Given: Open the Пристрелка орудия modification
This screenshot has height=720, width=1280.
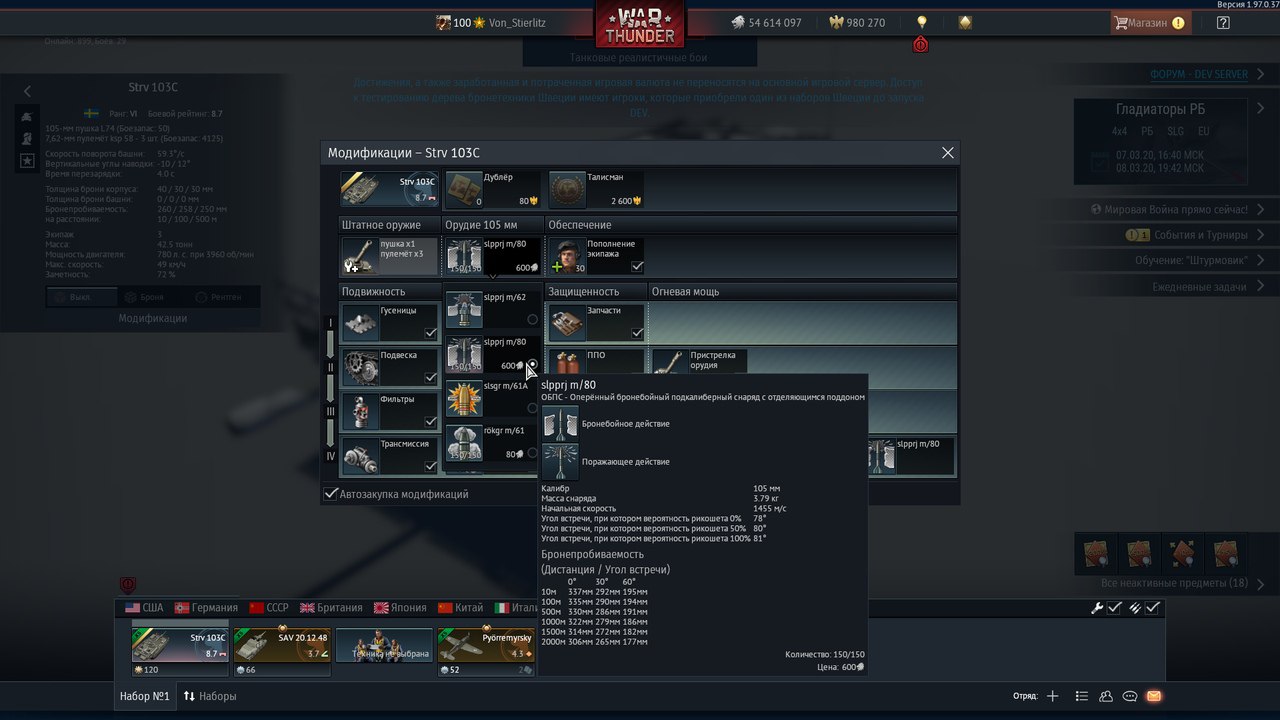Looking at the screenshot, I should click(700, 360).
